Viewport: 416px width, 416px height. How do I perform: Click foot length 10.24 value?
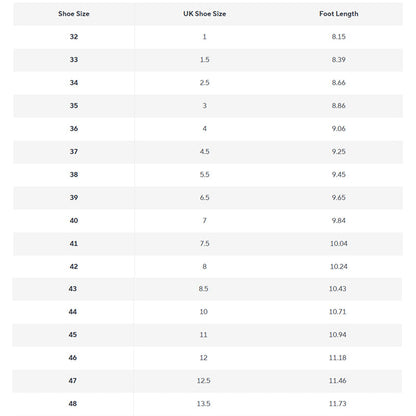[x=339, y=267]
